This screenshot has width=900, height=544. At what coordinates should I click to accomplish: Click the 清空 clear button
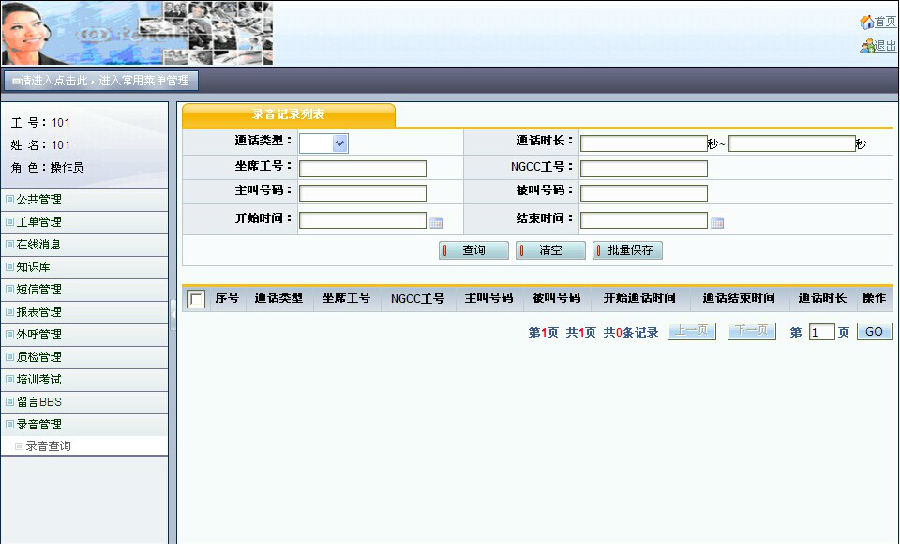pos(551,251)
